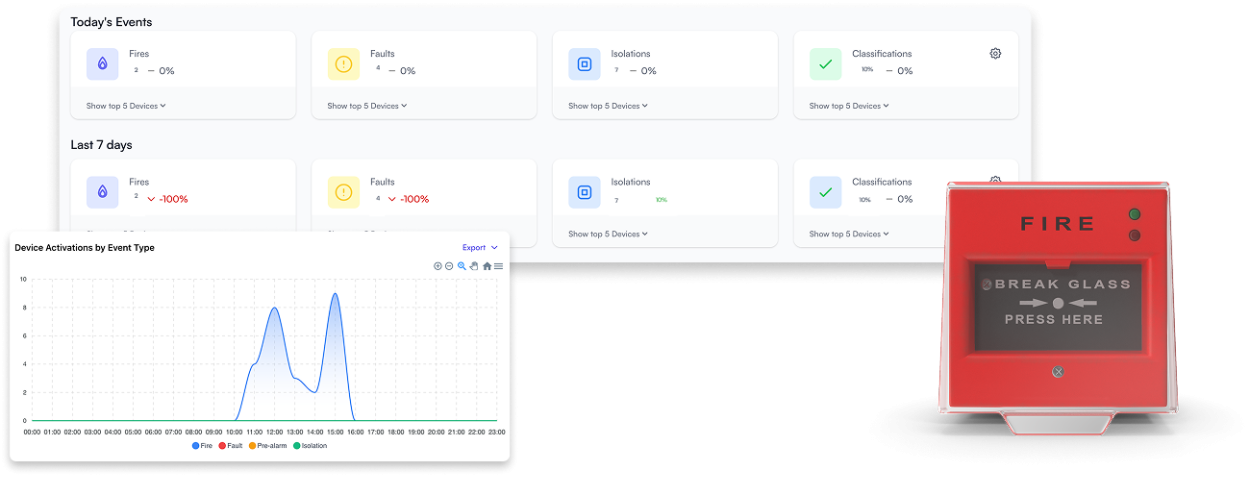The height and width of the screenshot is (495, 1250).
Task: Reset chart zoom with the home icon
Action: coord(487,266)
